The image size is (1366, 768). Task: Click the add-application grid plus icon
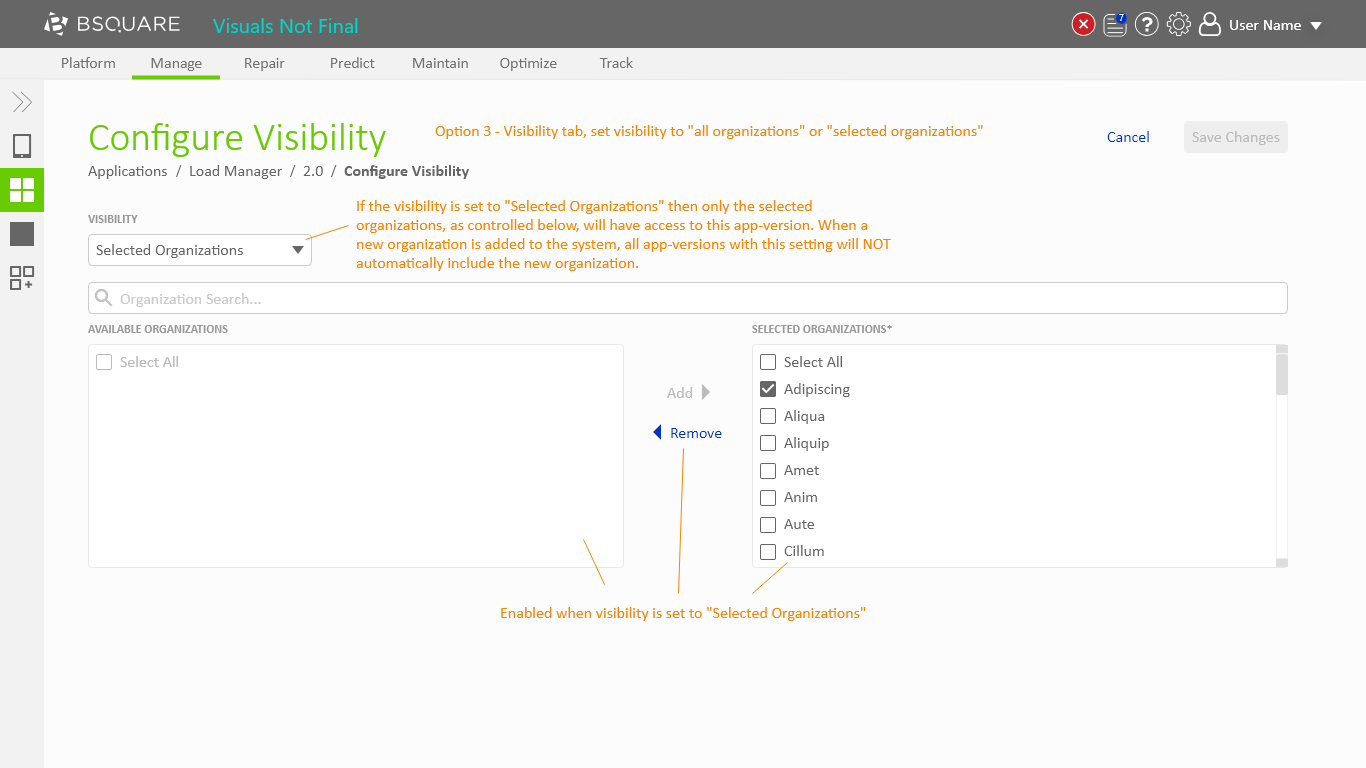[x=22, y=278]
